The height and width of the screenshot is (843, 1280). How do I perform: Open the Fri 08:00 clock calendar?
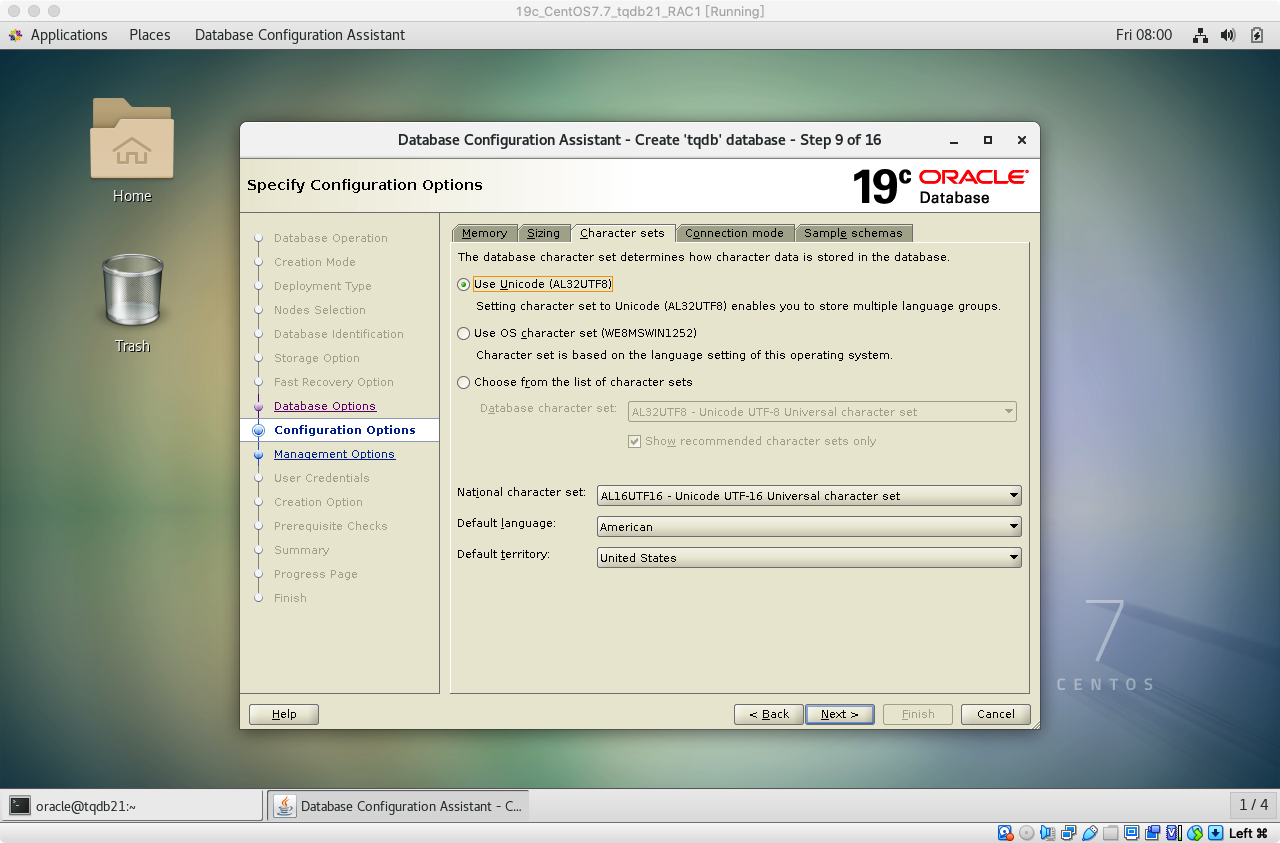1144,35
